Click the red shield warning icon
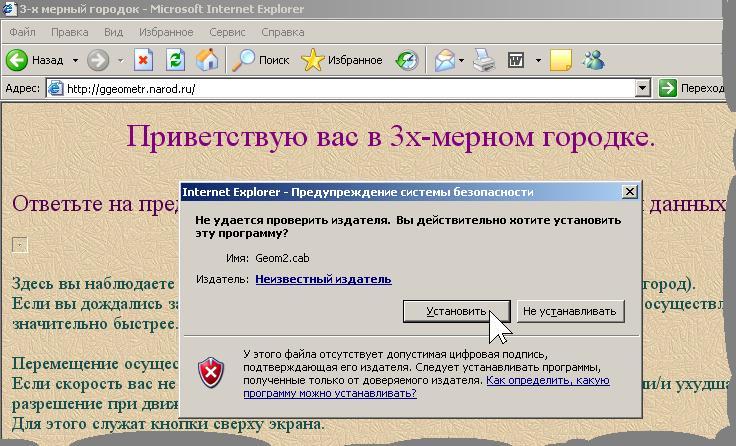 point(211,372)
